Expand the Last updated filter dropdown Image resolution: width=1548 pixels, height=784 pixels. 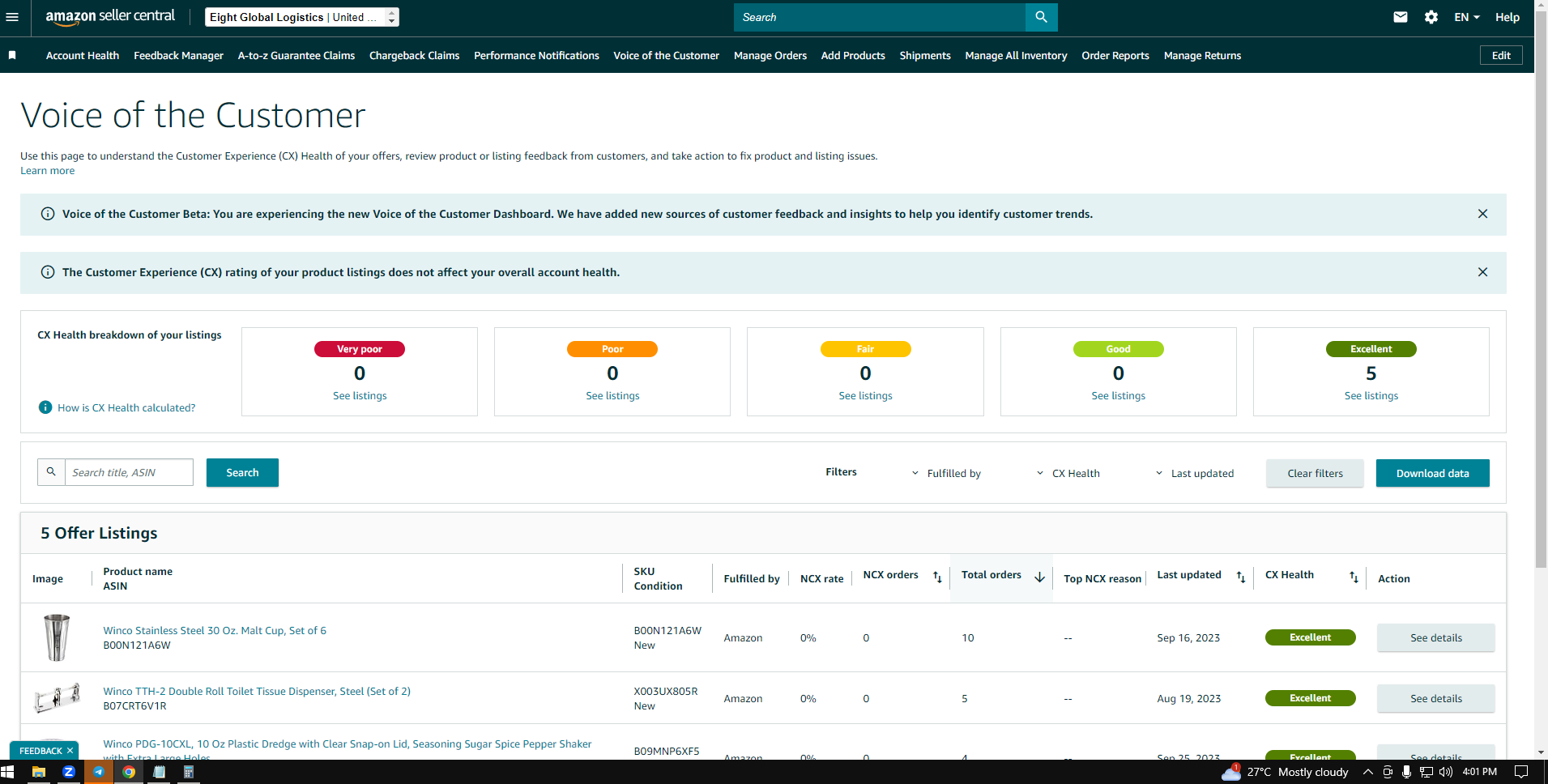click(x=1195, y=473)
